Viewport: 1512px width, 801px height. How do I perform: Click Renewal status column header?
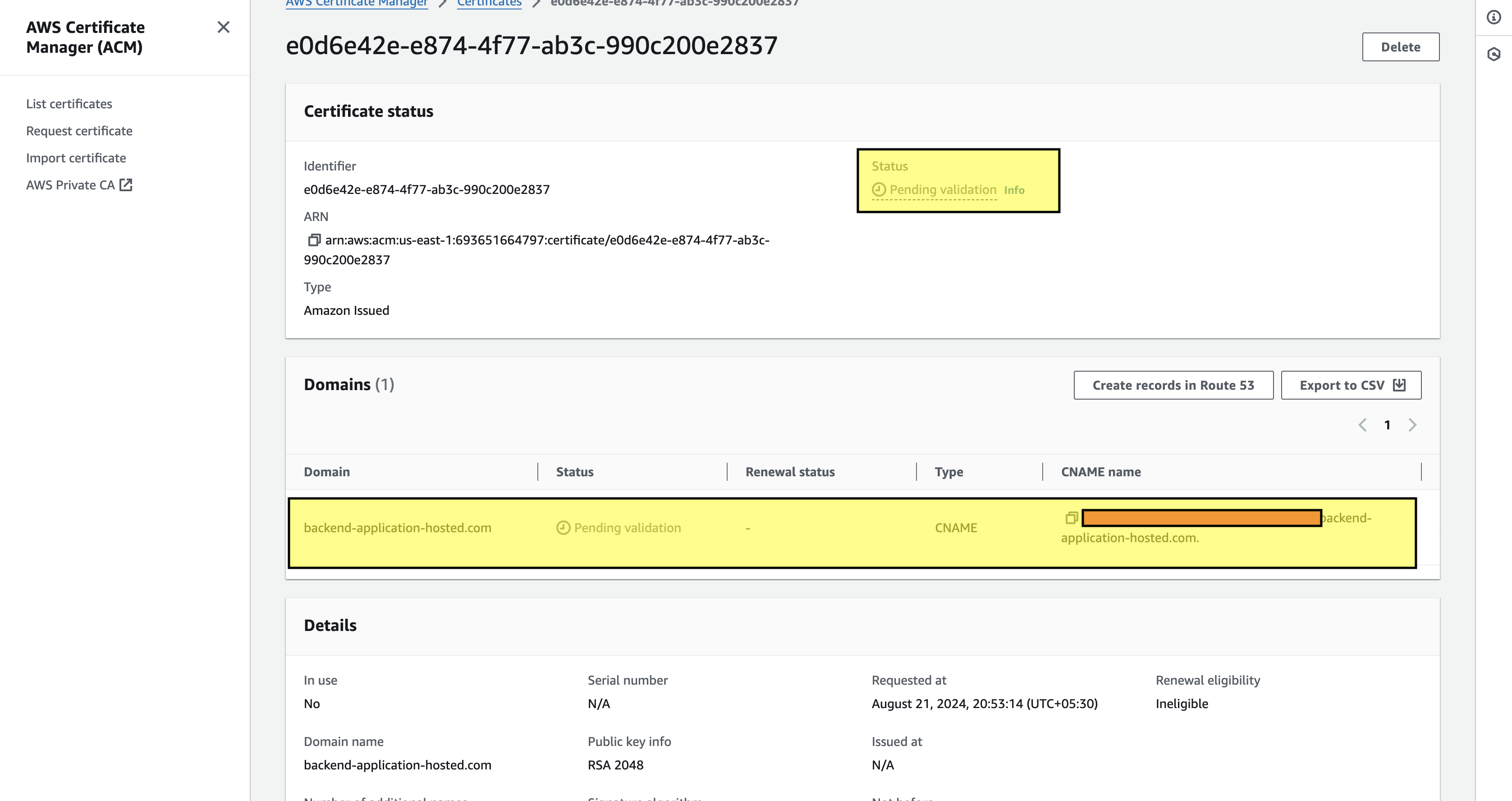point(790,472)
